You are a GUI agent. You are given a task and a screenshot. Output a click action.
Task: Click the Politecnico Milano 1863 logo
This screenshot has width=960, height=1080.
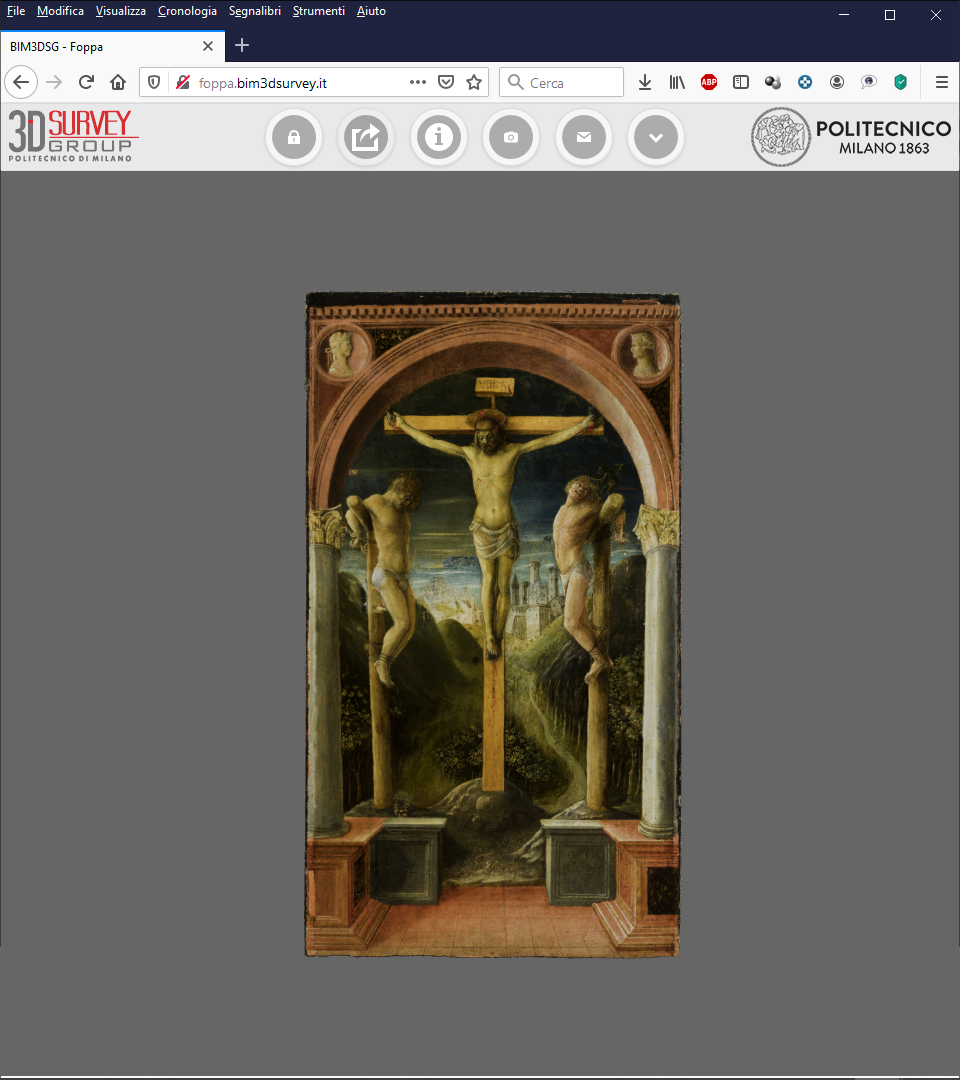[851, 137]
